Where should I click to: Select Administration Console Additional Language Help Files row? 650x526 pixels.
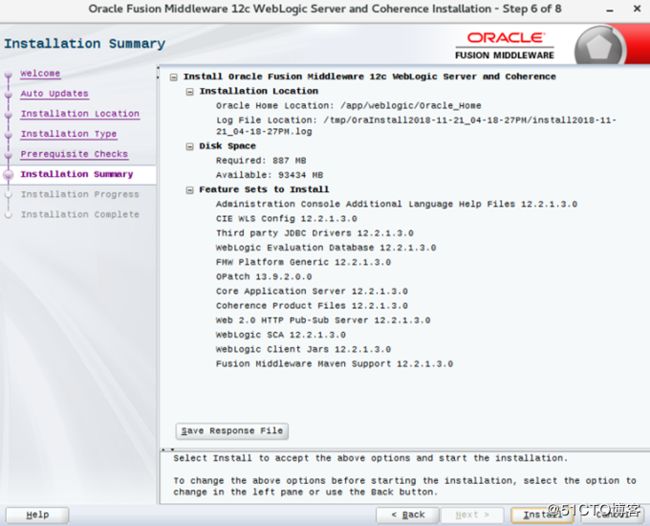click(396, 204)
